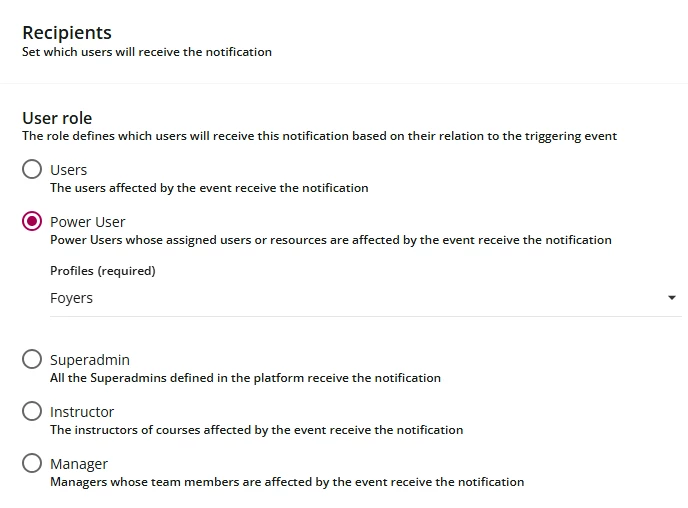Click the Manager description about team members

[x=287, y=482]
